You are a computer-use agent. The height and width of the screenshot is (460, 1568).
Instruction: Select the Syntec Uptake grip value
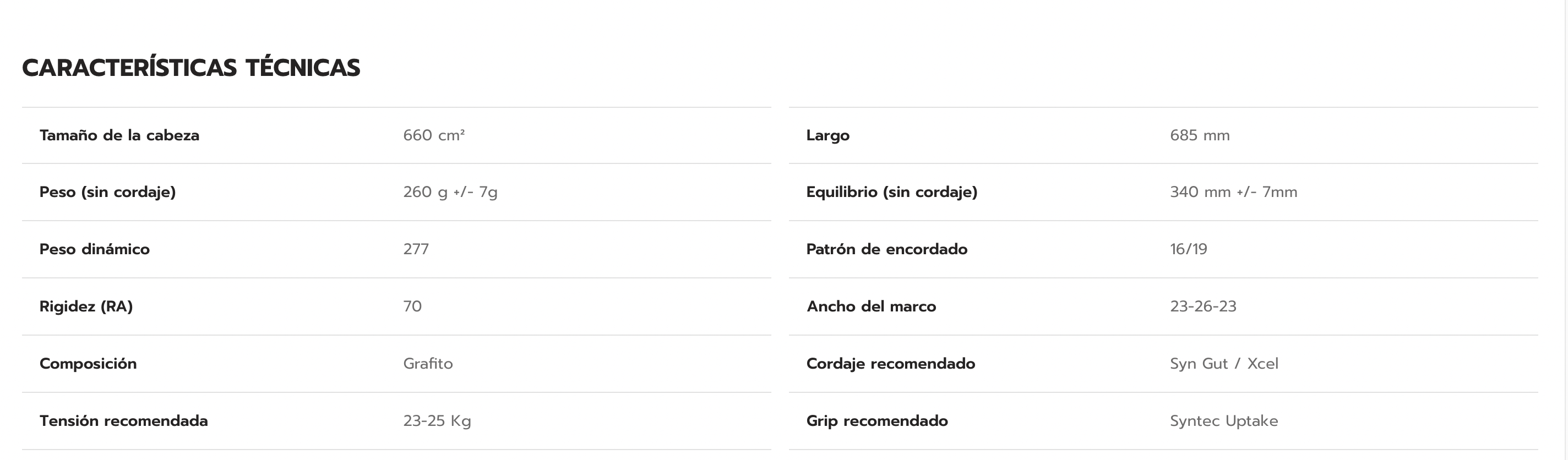(x=1223, y=421)
